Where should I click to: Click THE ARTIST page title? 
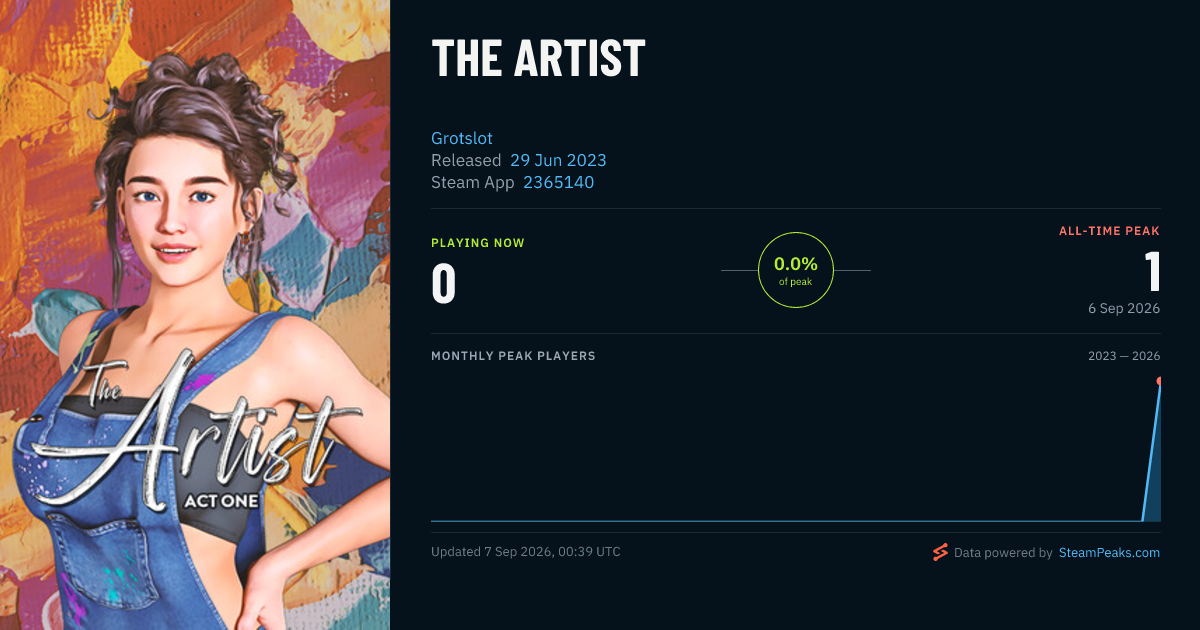click(538, 58)
